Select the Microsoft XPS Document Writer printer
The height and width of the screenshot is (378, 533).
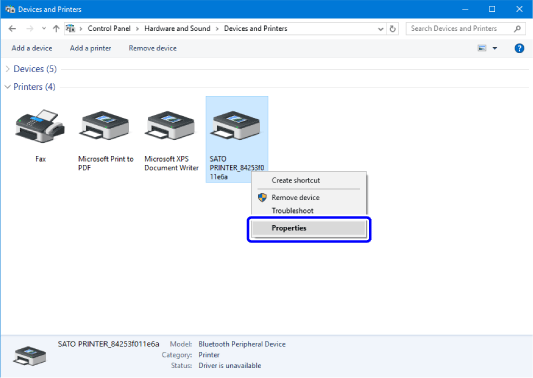point(170,125)
